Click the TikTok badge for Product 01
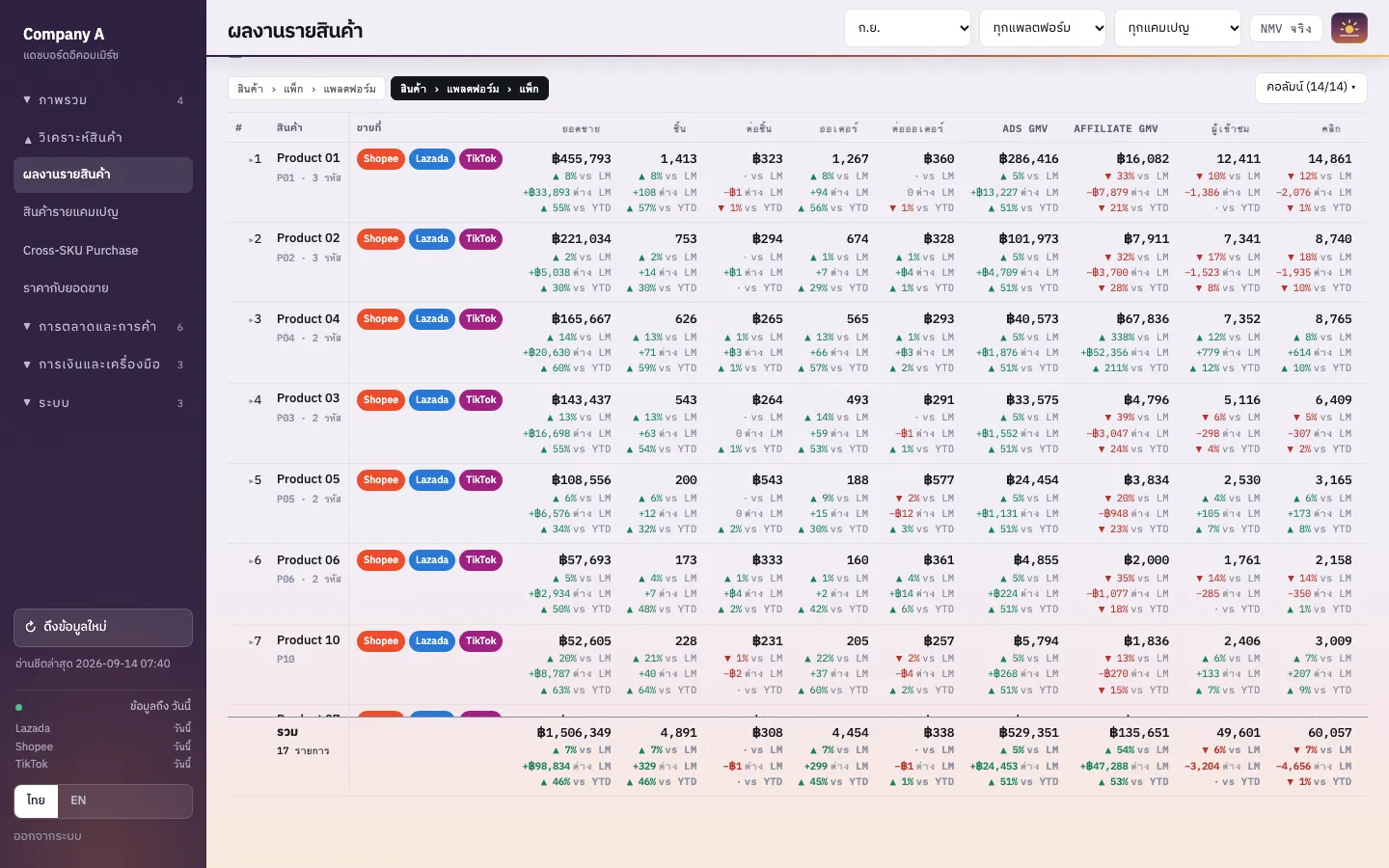This screenshot has height=868, width=1389. click(480, 159)
